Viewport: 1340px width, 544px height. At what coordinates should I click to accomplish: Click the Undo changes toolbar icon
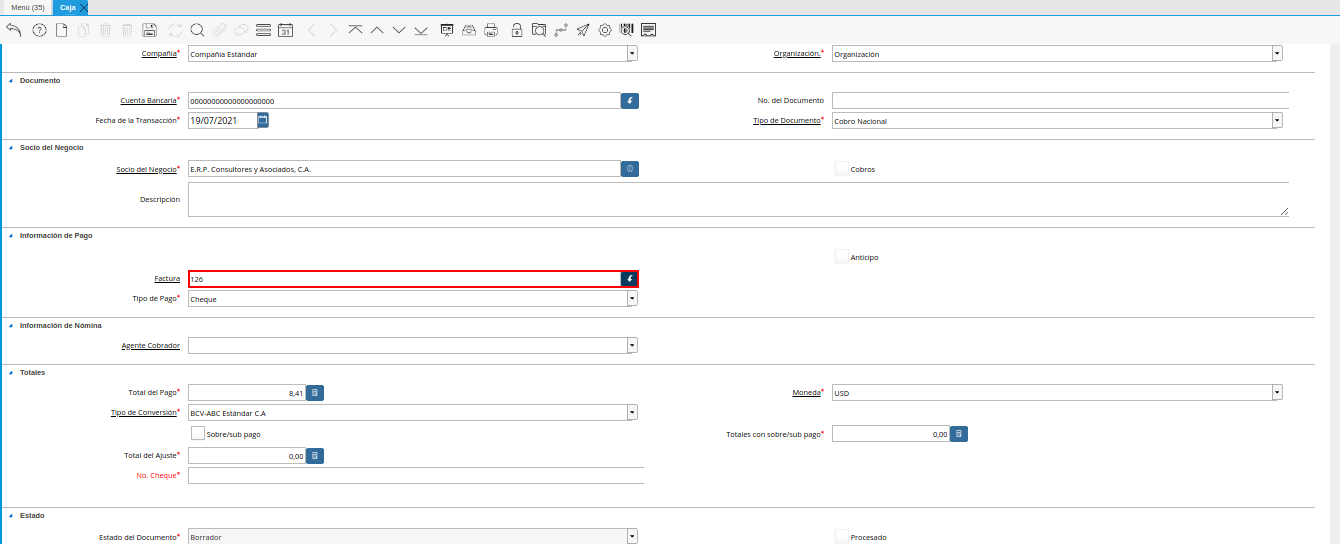pos(13,30)
